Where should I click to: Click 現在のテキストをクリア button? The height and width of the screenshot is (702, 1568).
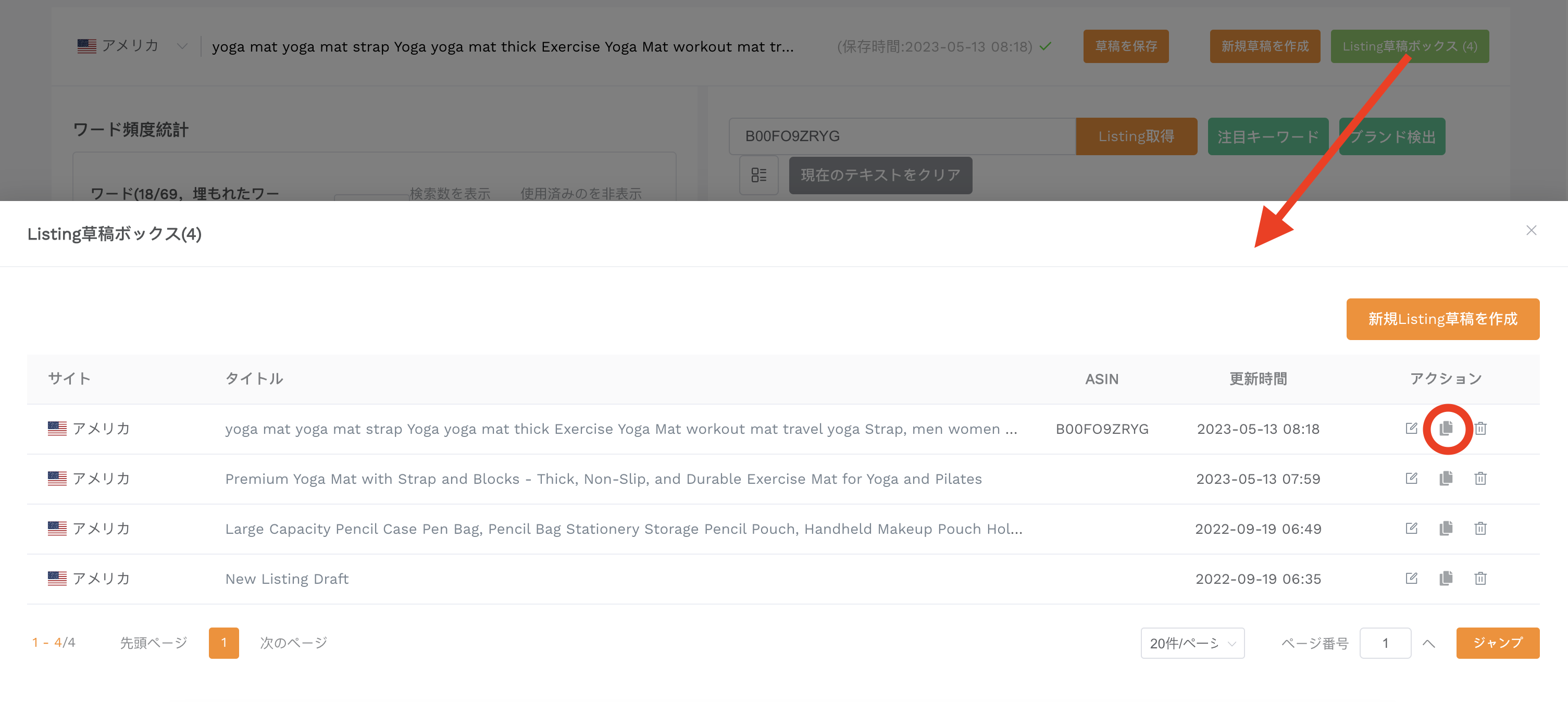(880, 175)
